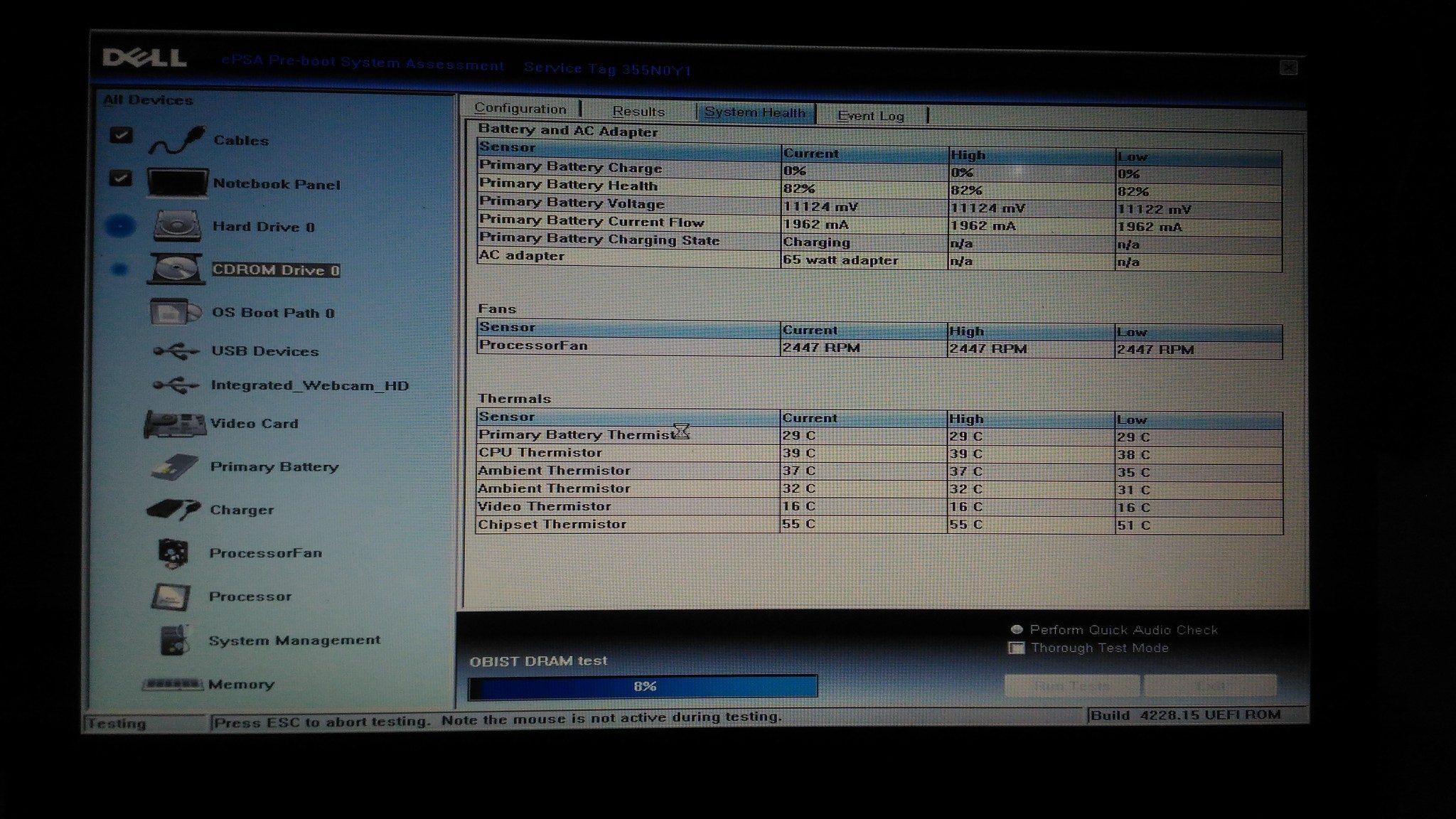
Task: Click the USB Devices label
Action: point(264,351)
